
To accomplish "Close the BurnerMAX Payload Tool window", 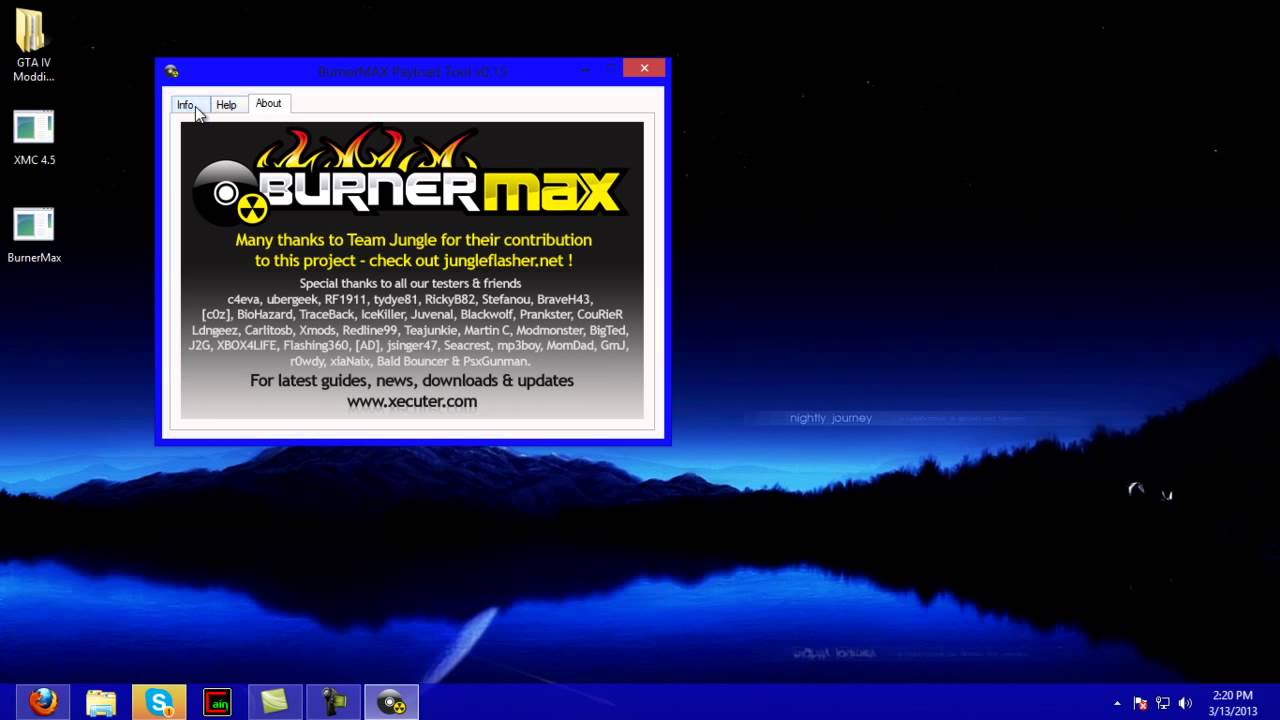I will click(x=644, y=68).
